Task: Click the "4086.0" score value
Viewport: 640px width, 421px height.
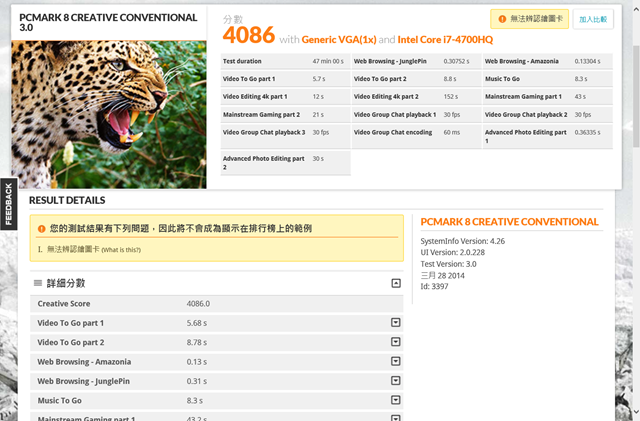Action: 198,304
